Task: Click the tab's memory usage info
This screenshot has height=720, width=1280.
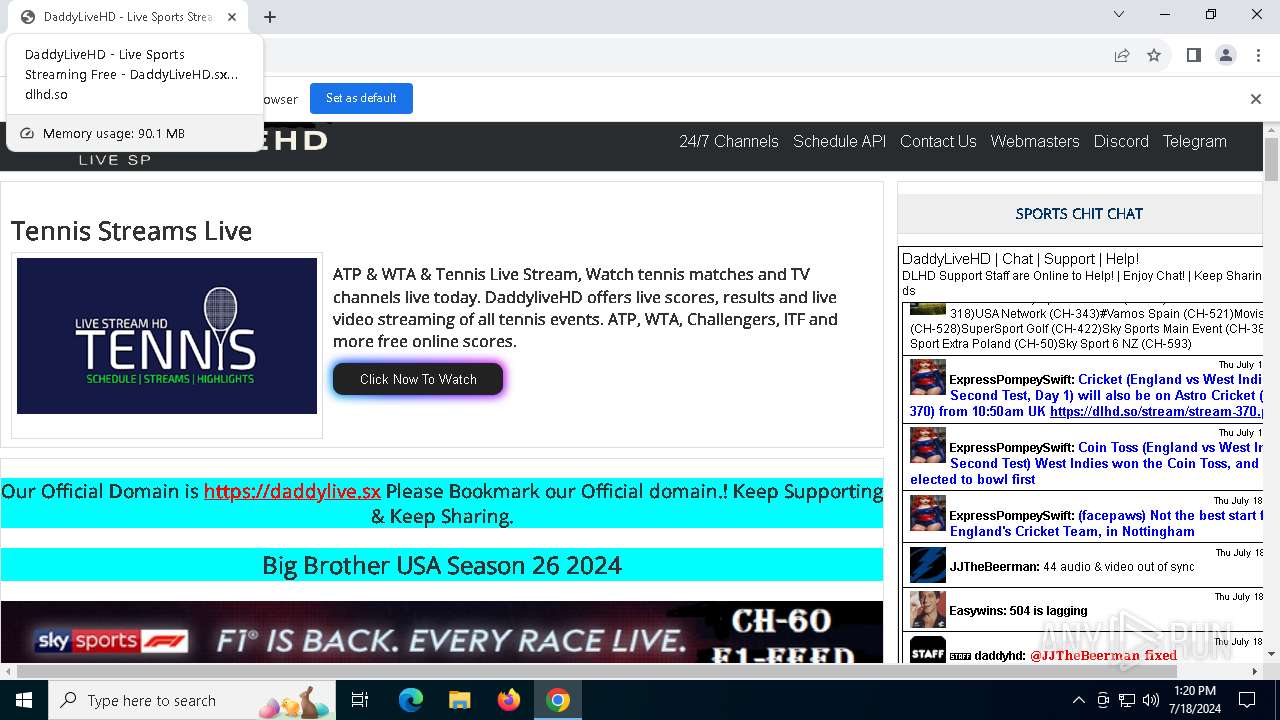Action: click(x=135, y=133)
